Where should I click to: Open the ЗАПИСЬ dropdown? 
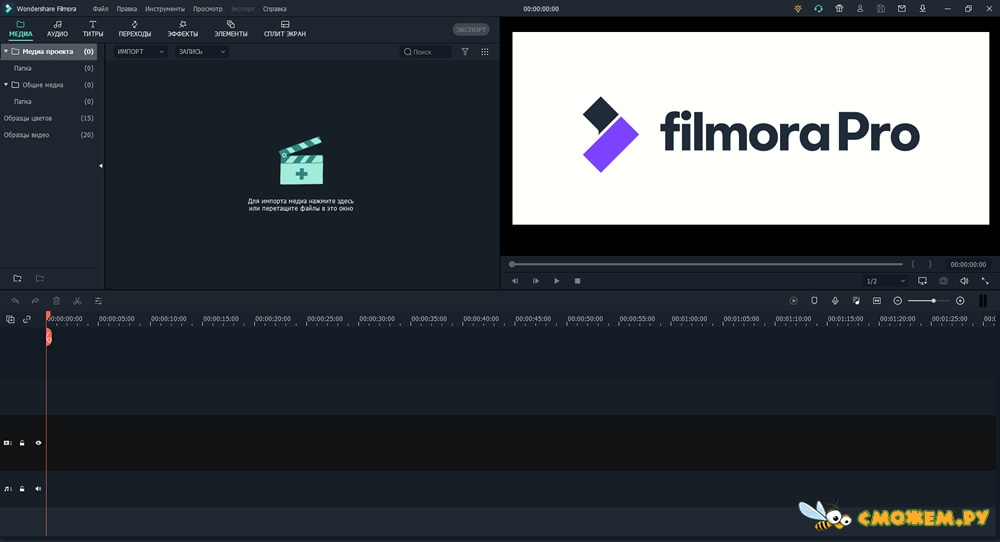click(202, 52)
